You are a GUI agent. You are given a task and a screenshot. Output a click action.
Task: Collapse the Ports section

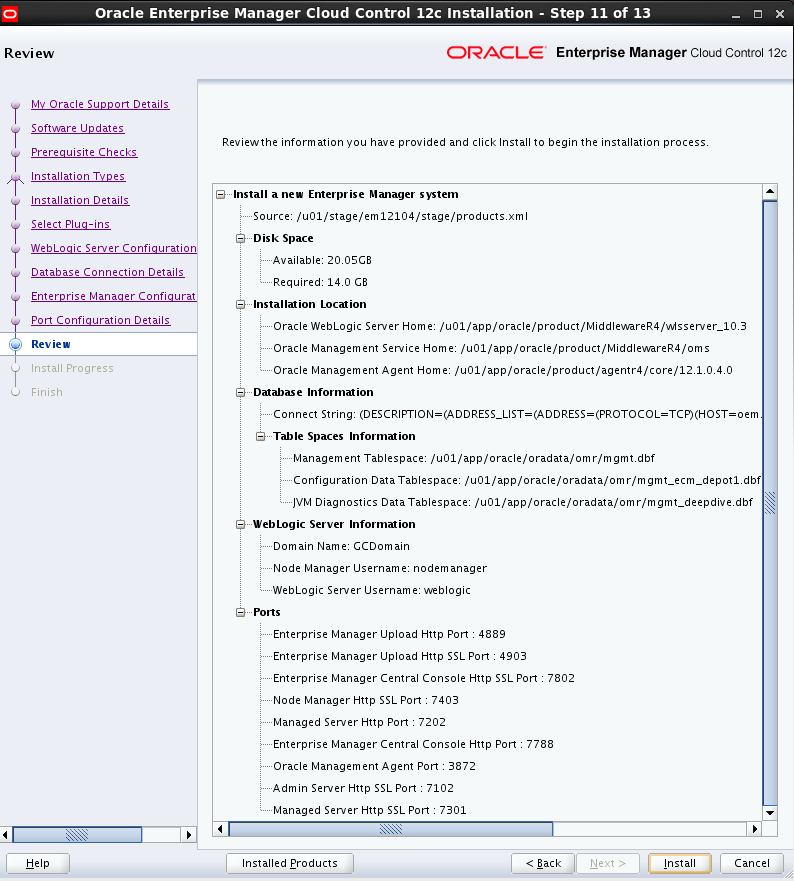point(241,612)
